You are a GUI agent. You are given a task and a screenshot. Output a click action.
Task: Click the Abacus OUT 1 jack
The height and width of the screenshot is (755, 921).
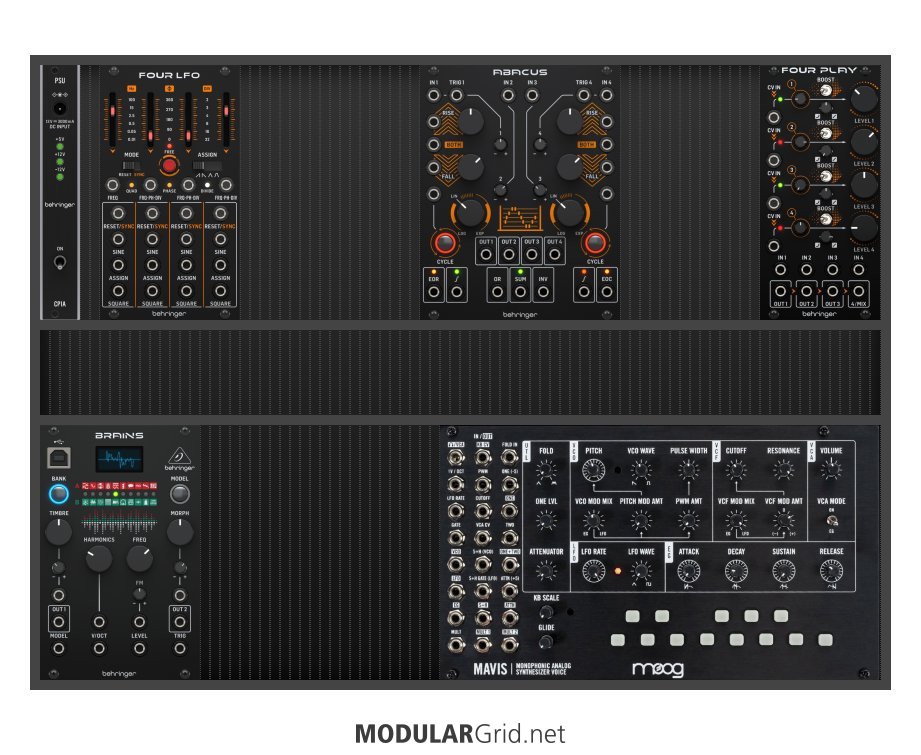(486, 254)
